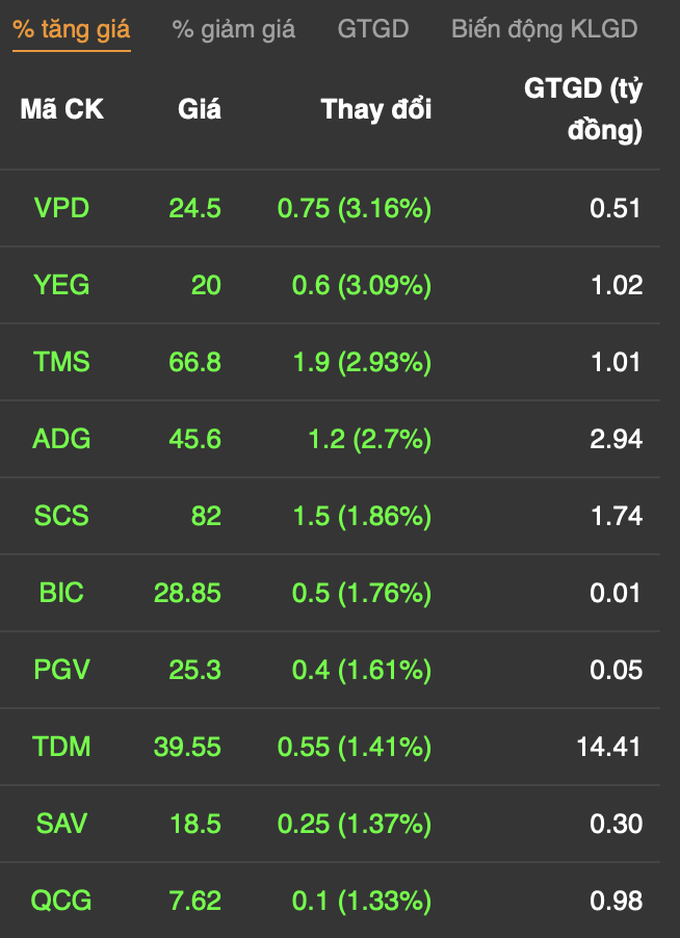Click VPD's 0.75 (3.16%) change cell
This screenshot has width=680, height=938.
tap(354, 208)
